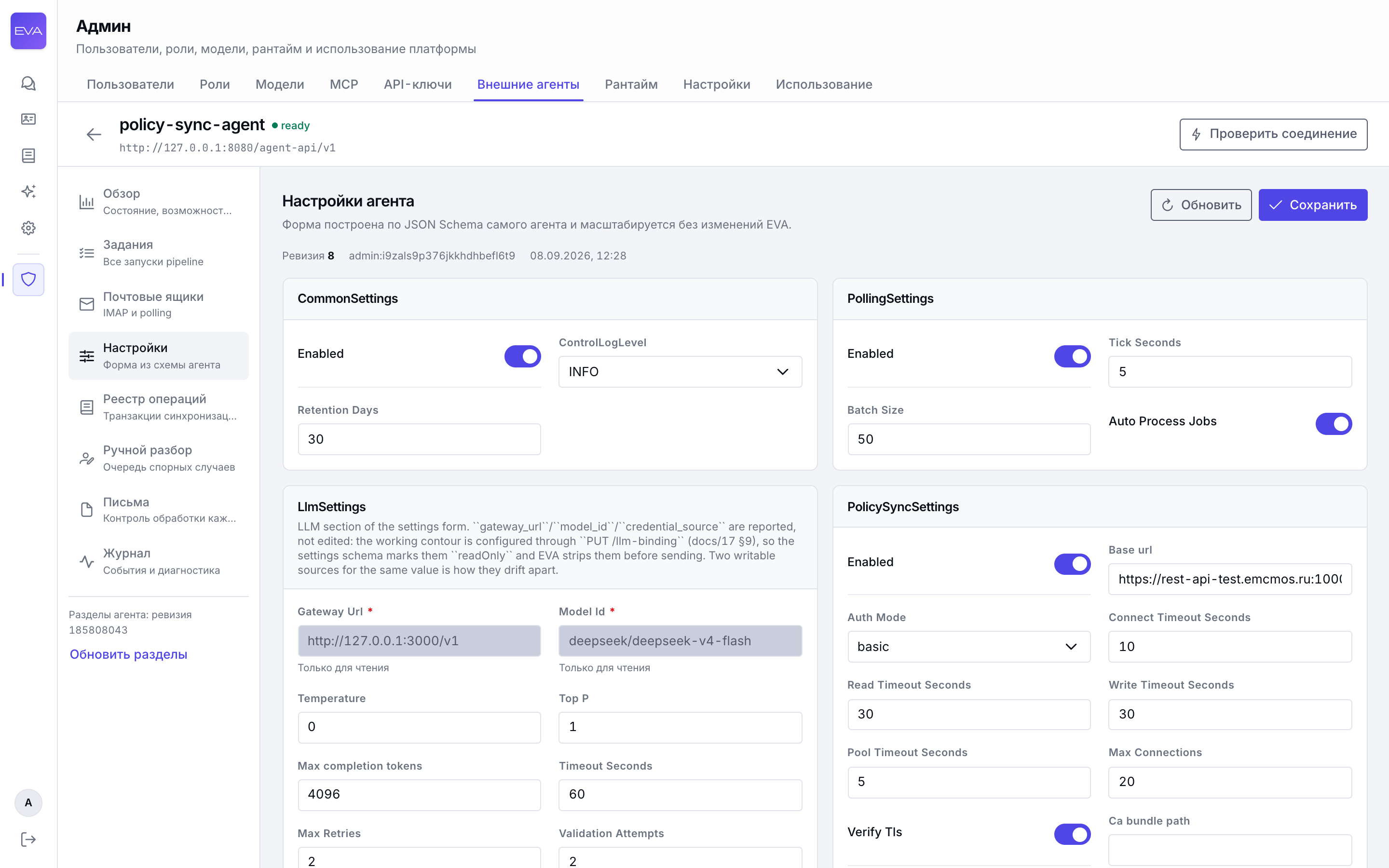The image size is (1389, 868).
Task: Click the person-edit icon beside Ручной разбор
Action: click(x=87, y=458)
